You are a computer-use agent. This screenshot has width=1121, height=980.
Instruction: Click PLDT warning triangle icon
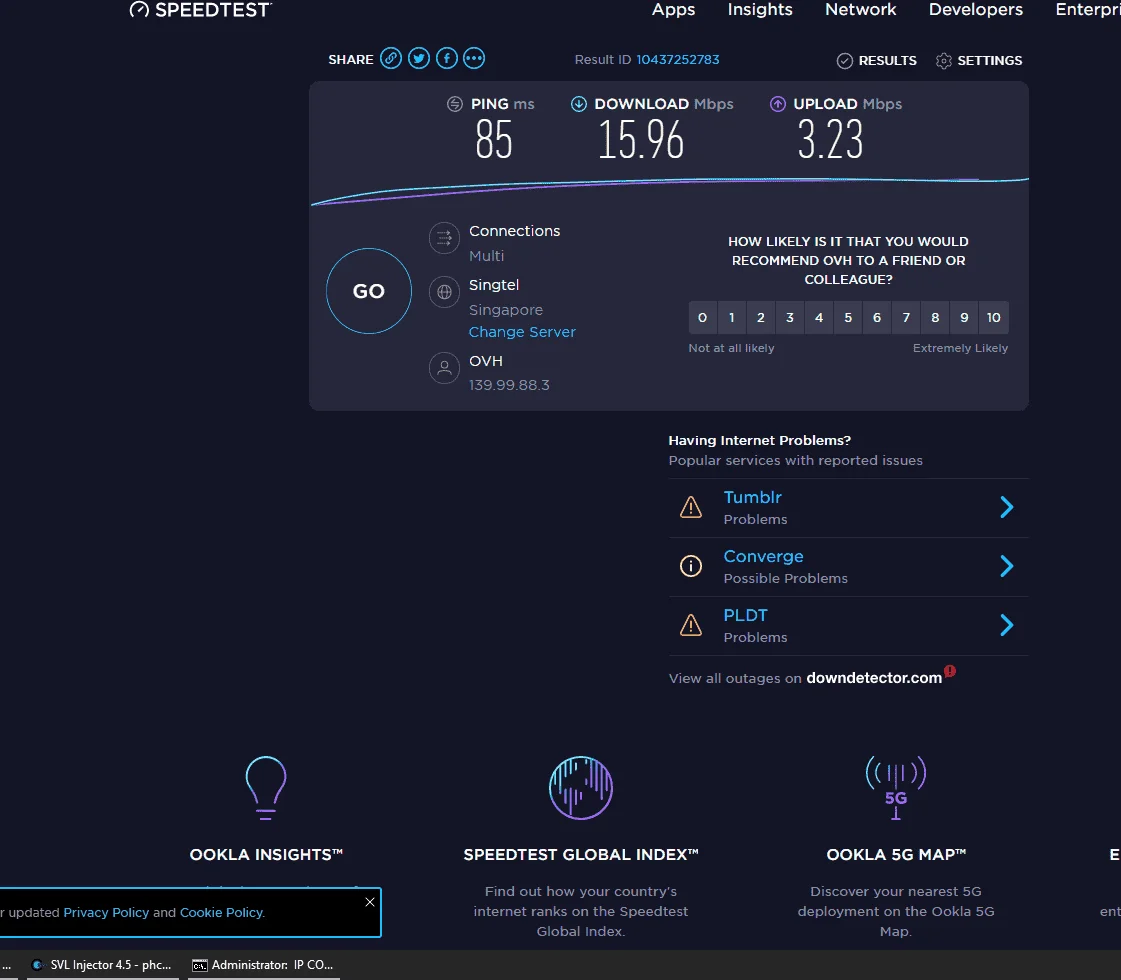click(x=691, y=625)
